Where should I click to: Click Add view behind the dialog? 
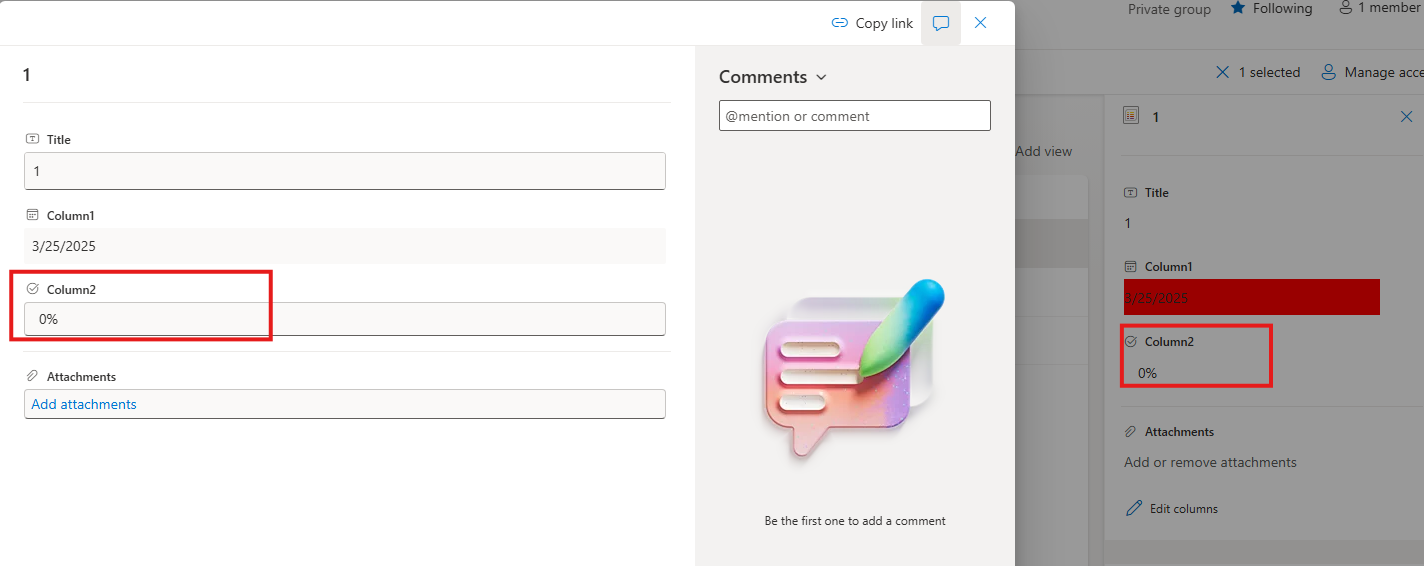[1043, 151]
